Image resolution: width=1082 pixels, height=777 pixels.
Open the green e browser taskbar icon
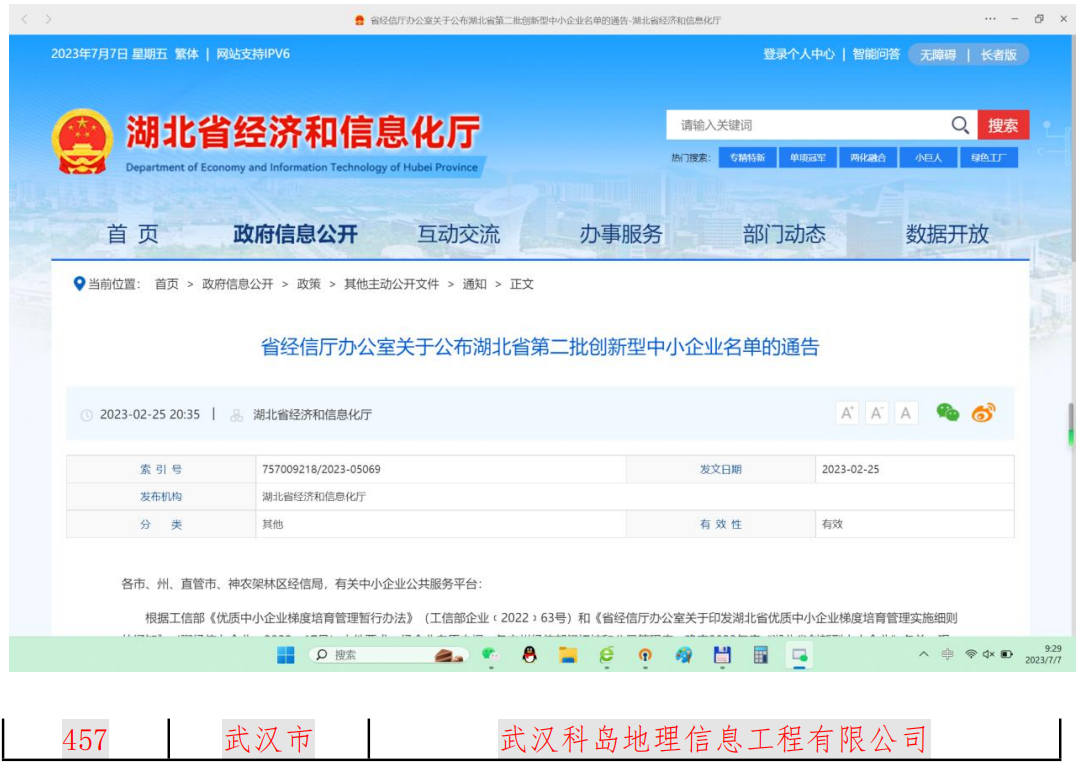click(607, 655)
